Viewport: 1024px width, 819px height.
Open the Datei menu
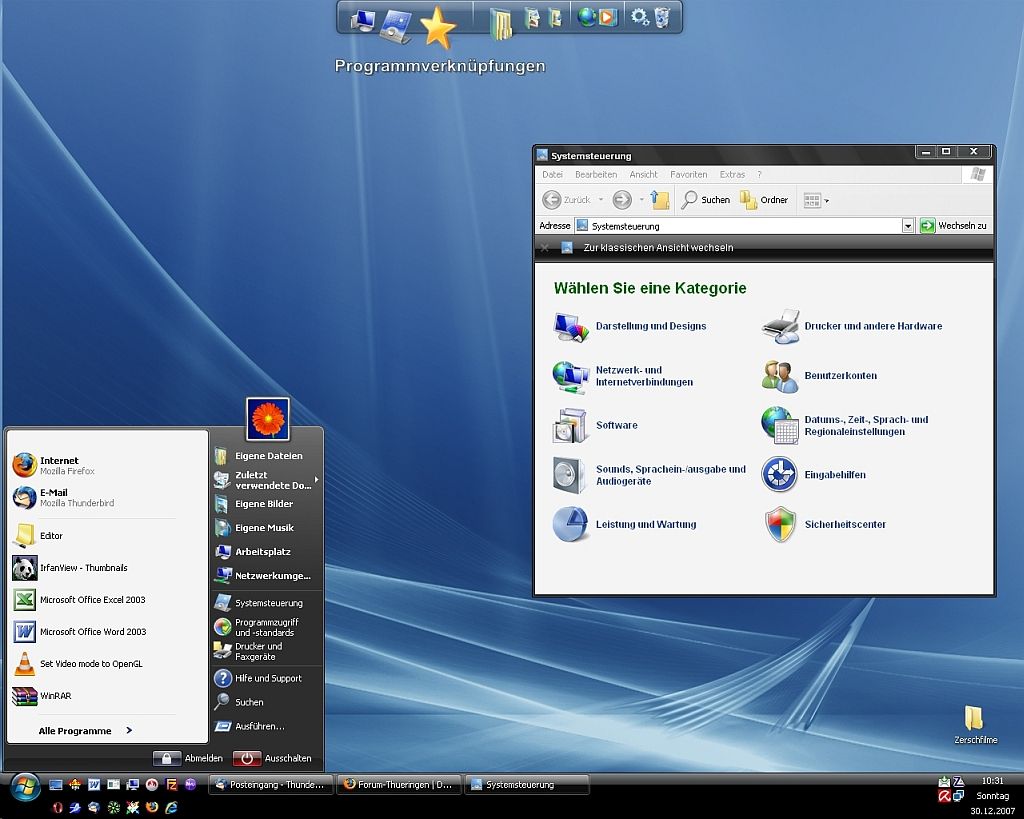(x=552, y=174)
